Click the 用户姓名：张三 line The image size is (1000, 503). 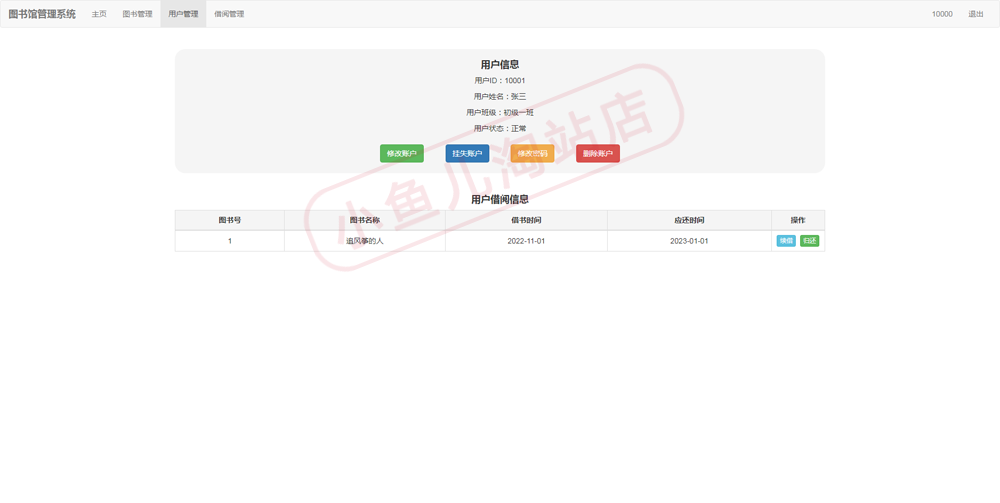pos(500,96)
